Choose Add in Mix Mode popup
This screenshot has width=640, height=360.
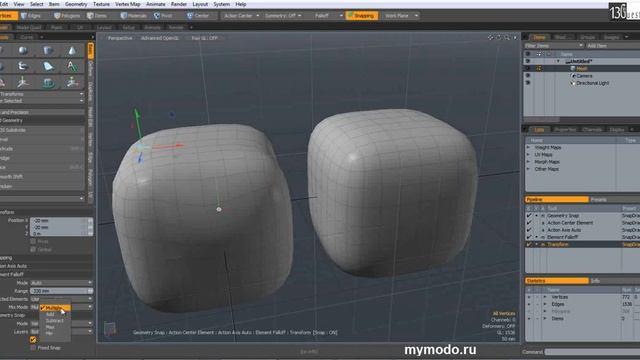coord(50,315)
